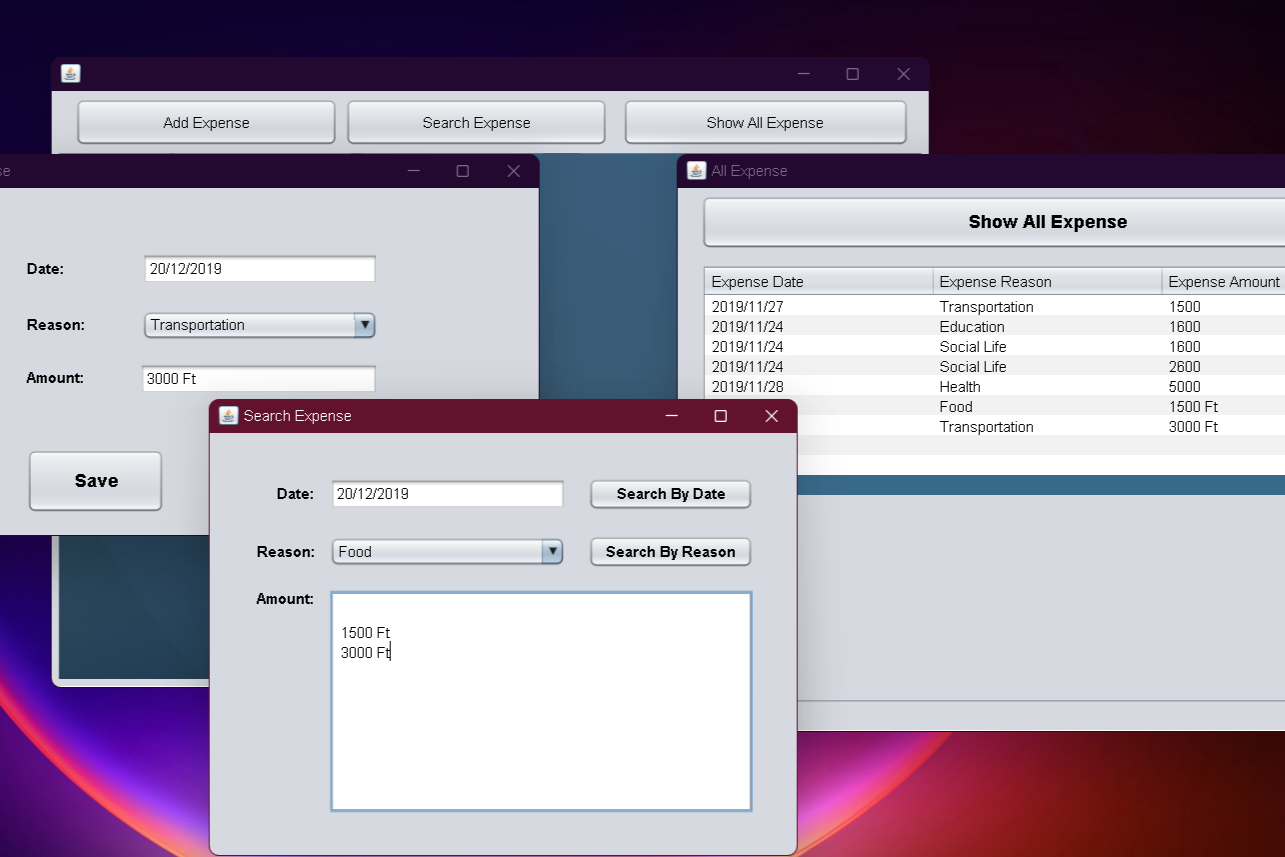Click the Date field in Search Expense window
The height and width of the screenshot is (857, 1285).
[x=447, y=494]
